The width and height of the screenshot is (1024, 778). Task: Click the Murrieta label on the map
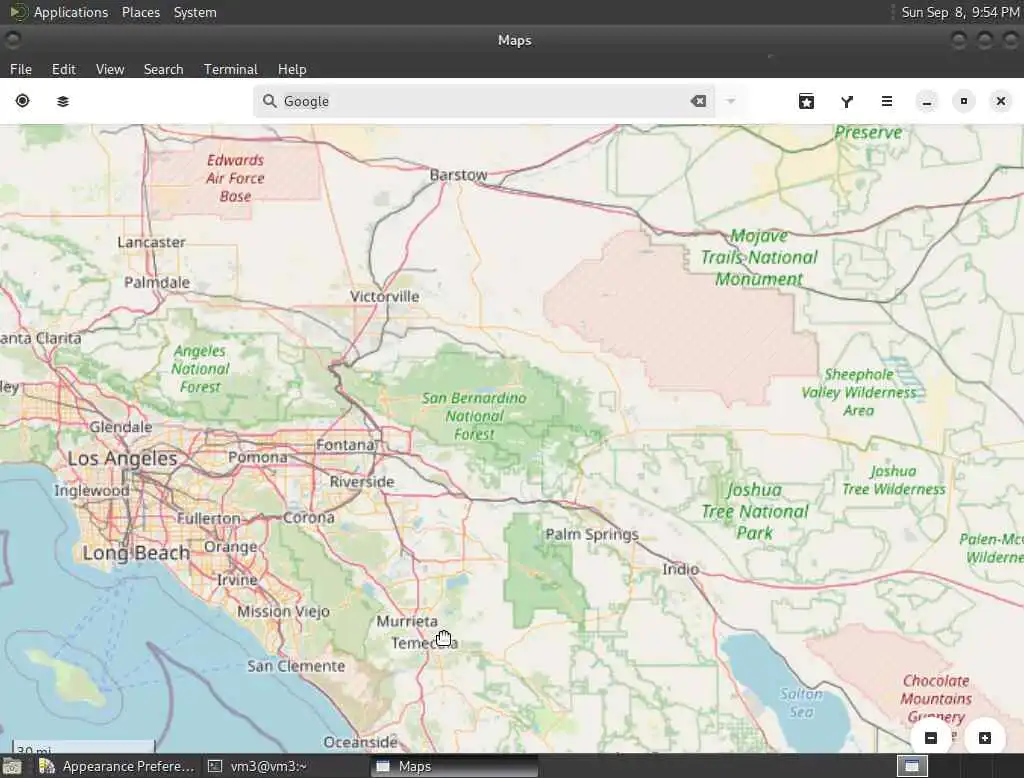click(407, 621)
